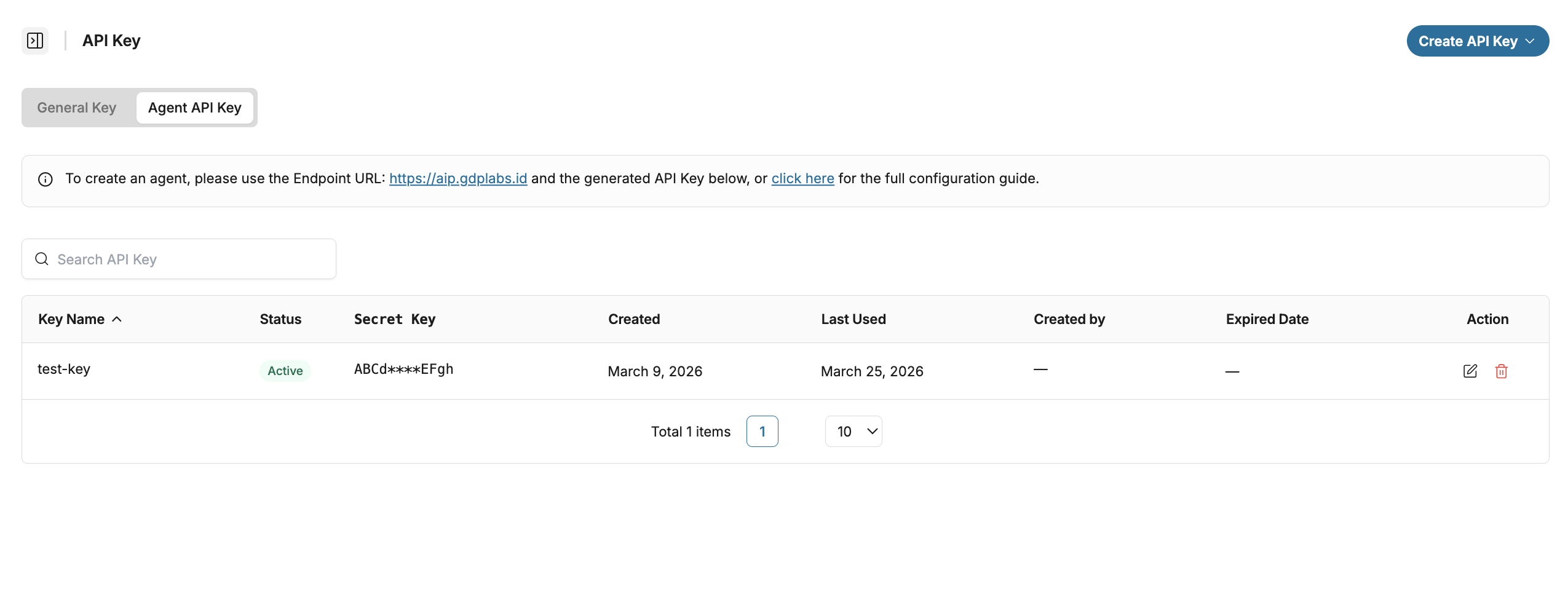Delete test-key using the trash icon
The image size is (1568, 605).
[x=1501, y=371]
